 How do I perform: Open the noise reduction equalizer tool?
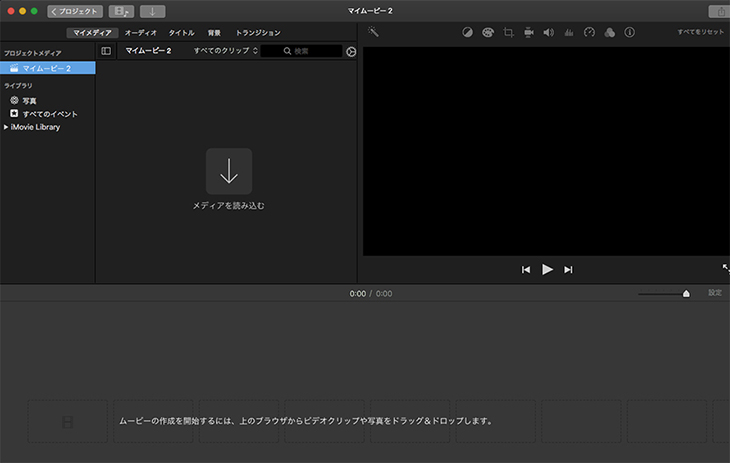point(569,32)
